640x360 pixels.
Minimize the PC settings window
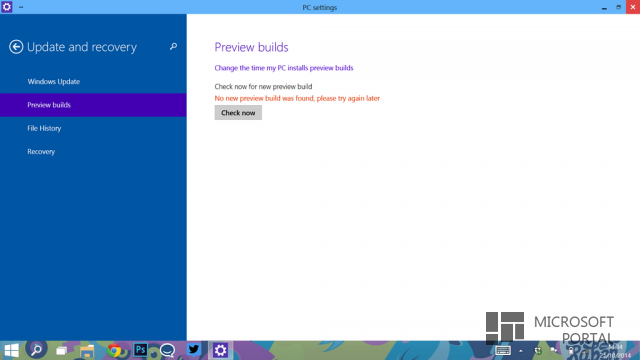coord(604,7)
